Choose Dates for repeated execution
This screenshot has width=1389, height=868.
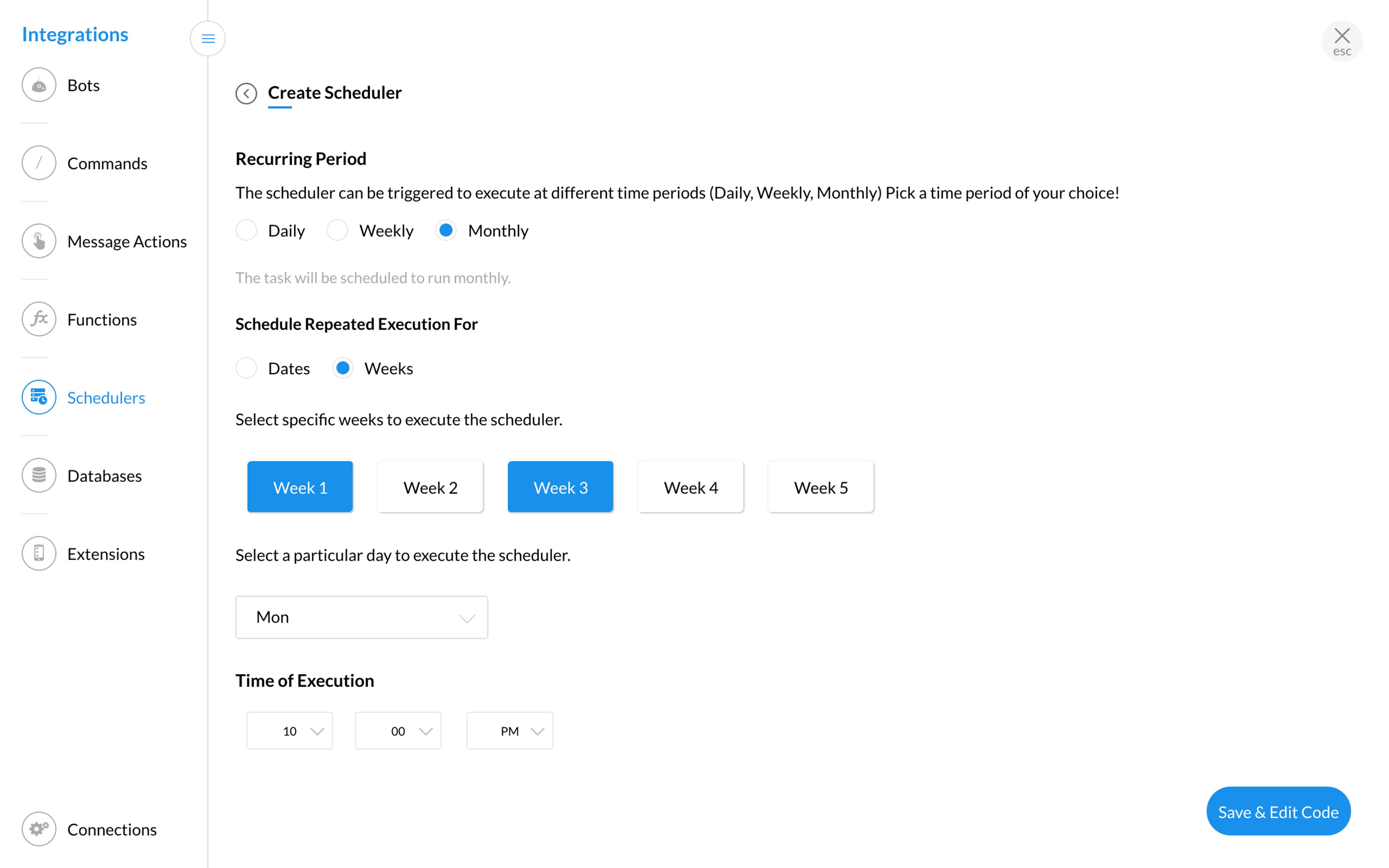[246, 368]
